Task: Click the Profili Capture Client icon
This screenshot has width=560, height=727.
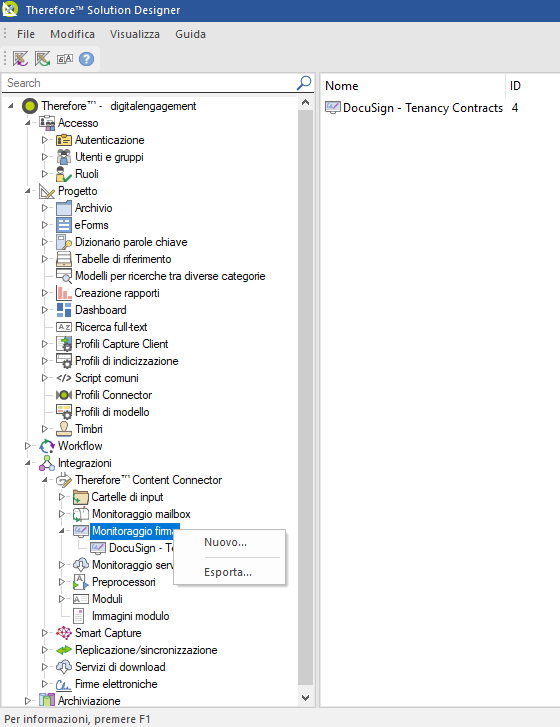Action: pos(64,344)
